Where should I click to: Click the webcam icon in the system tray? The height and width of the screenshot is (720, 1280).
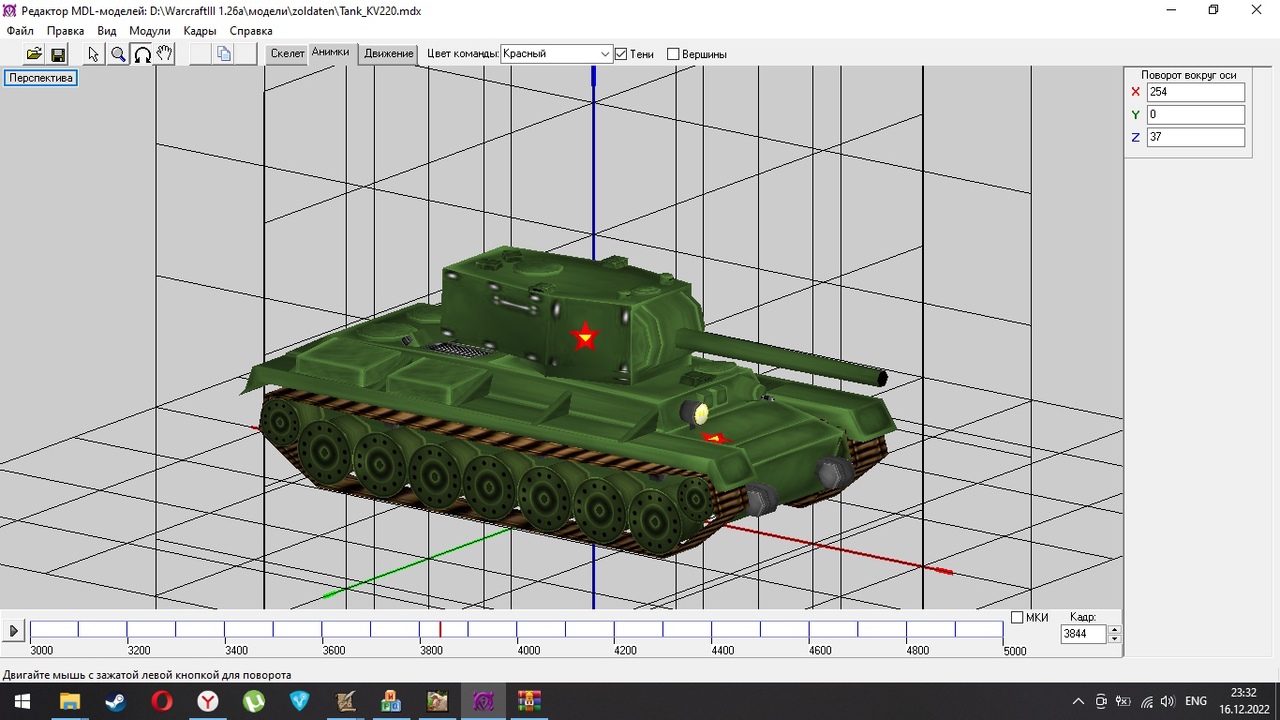[x=1101, y=701]
